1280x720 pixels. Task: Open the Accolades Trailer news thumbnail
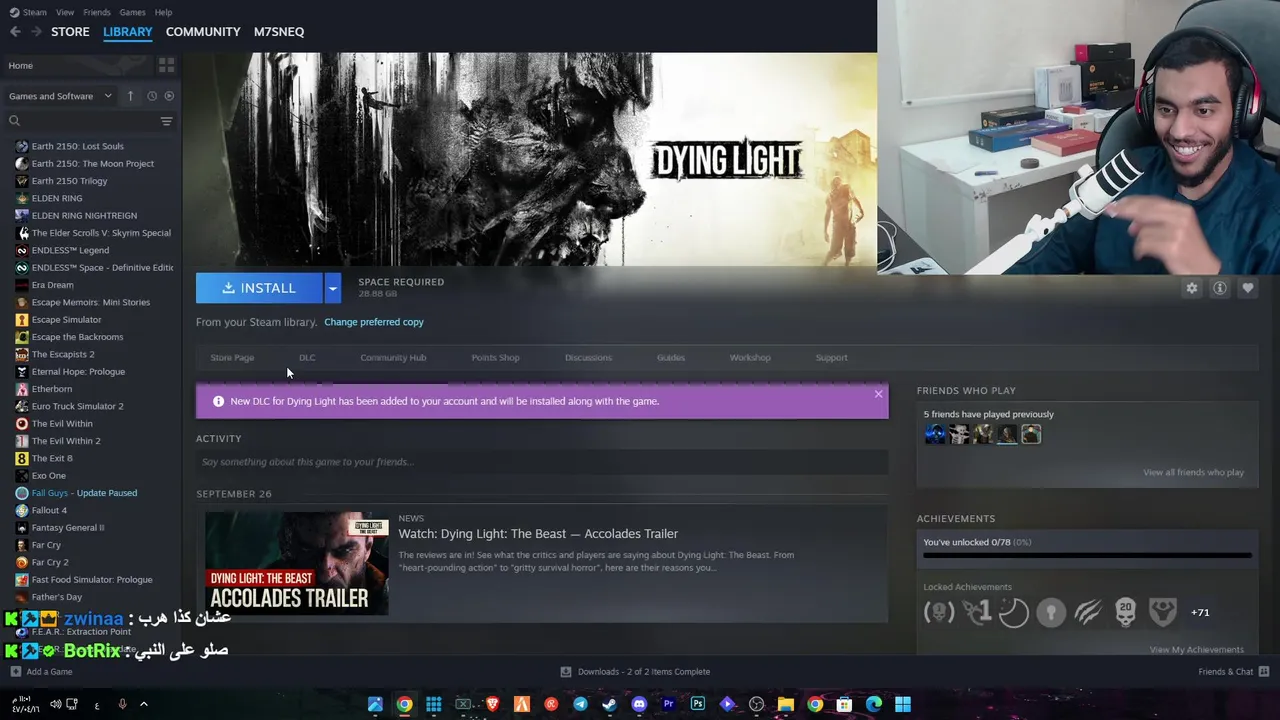(297, 563)
